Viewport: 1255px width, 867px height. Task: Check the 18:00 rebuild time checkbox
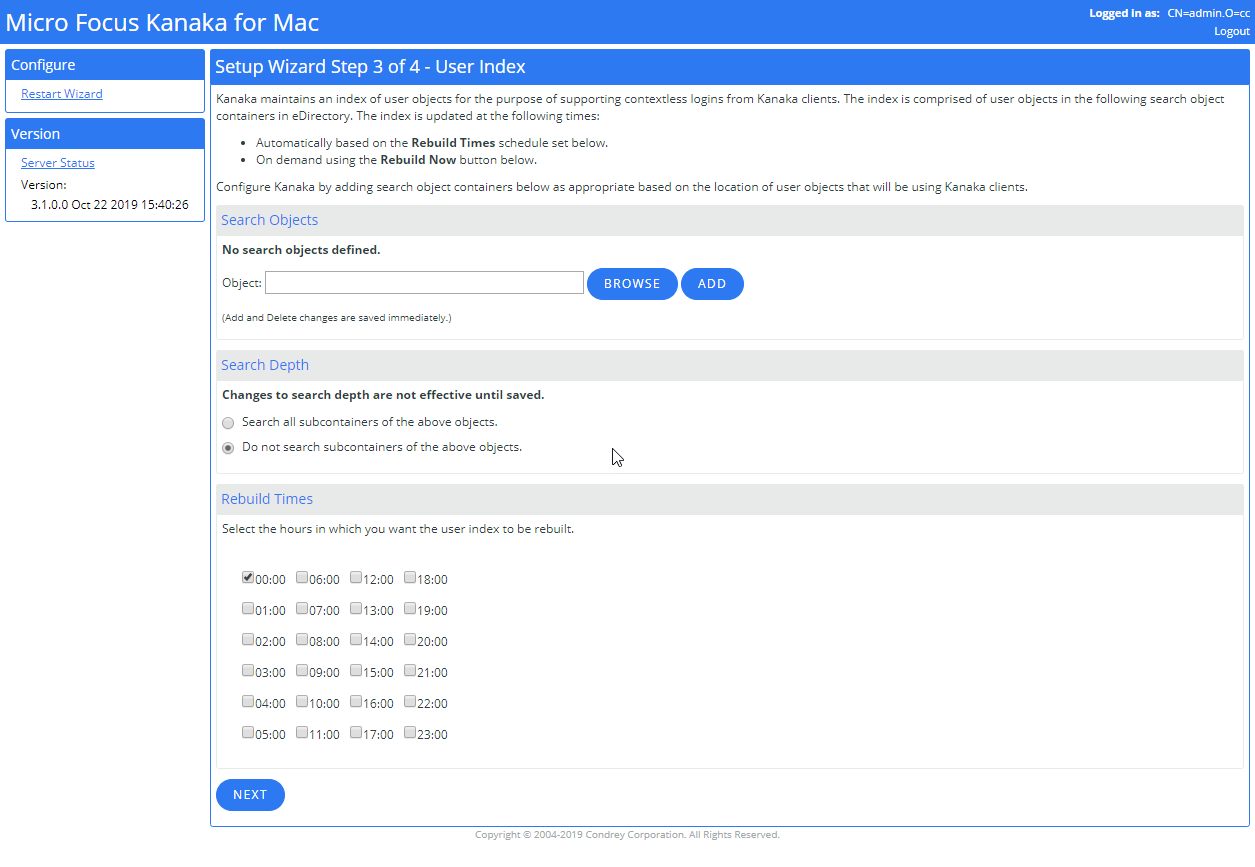[x=410, y=577]
